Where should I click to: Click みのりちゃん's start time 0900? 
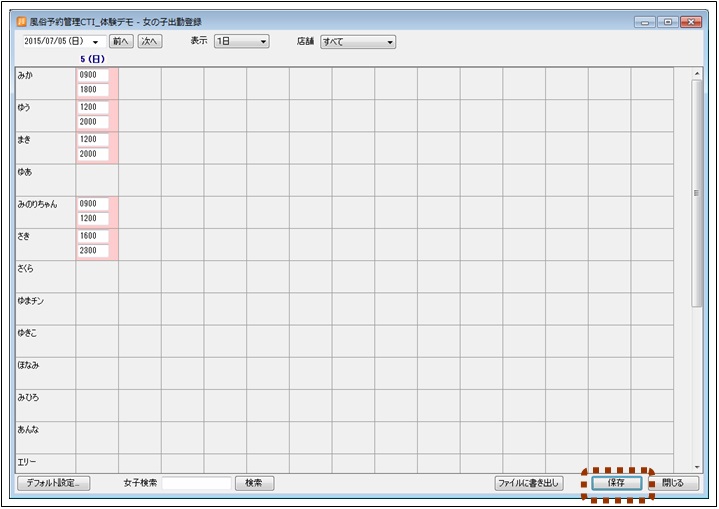pos(92,203)
